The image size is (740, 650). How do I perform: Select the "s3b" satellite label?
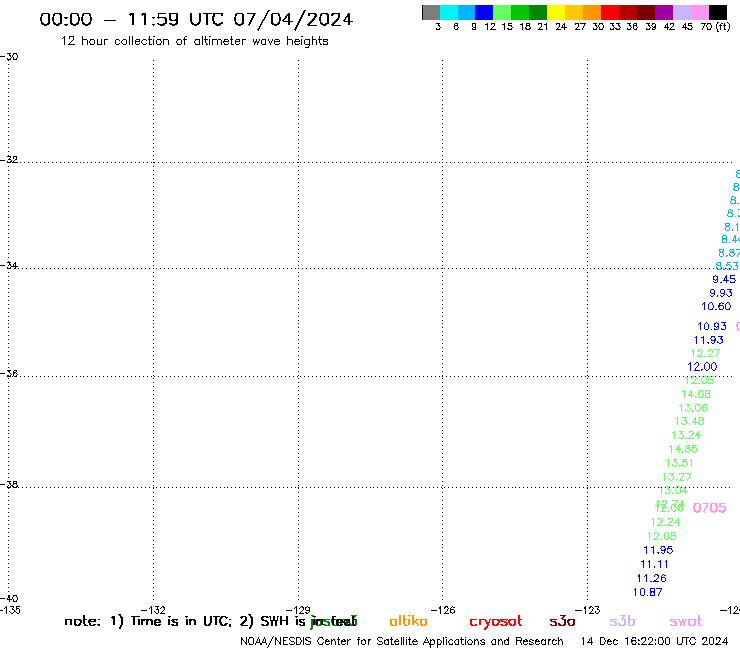(622, 621)
